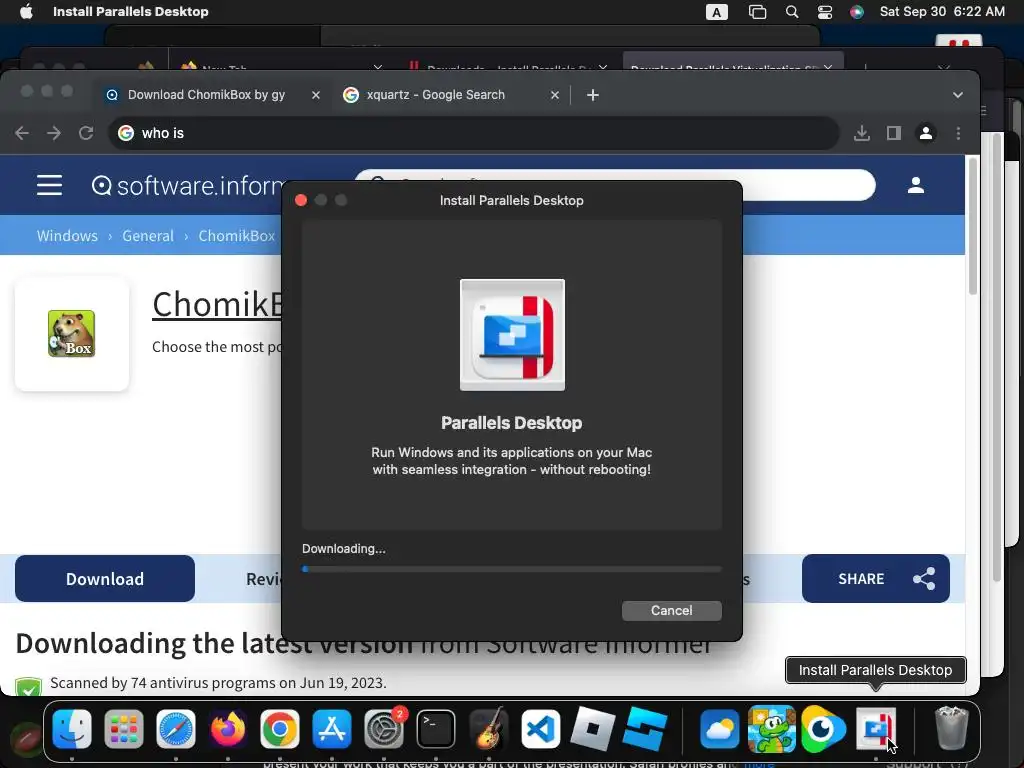Open the ChomikBox breadcrumb link
The width and height of the screenshot is (1024, 768).
coord(236,236)
